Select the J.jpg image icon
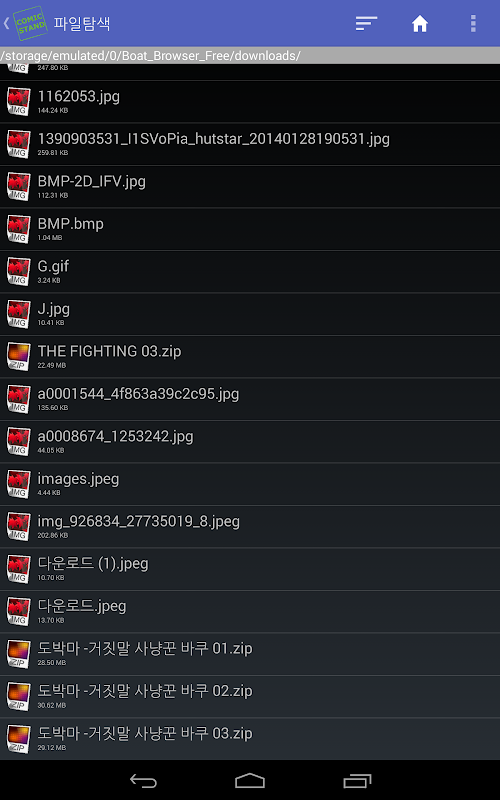The height and width of the screenshot is (800, 500). [19, 314]
